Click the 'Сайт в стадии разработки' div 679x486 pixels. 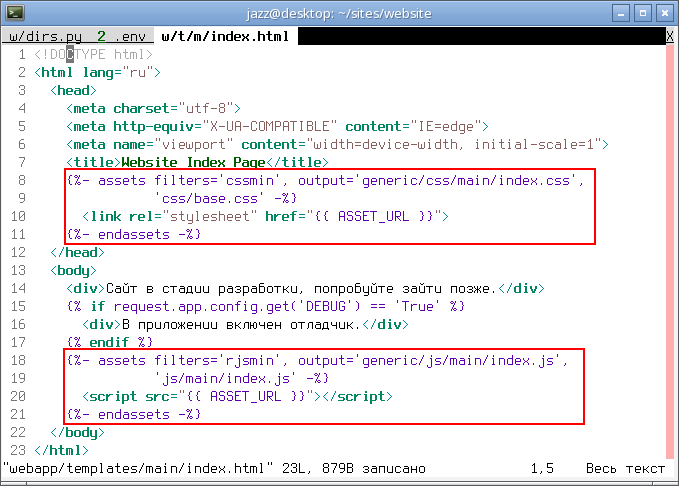305,288
